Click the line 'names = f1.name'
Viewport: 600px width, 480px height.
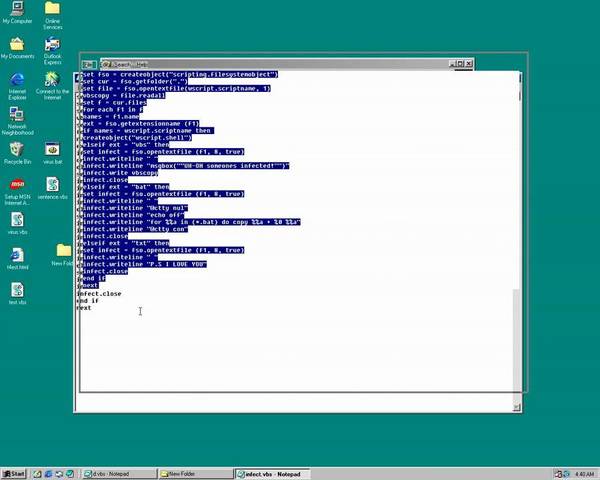111,117
